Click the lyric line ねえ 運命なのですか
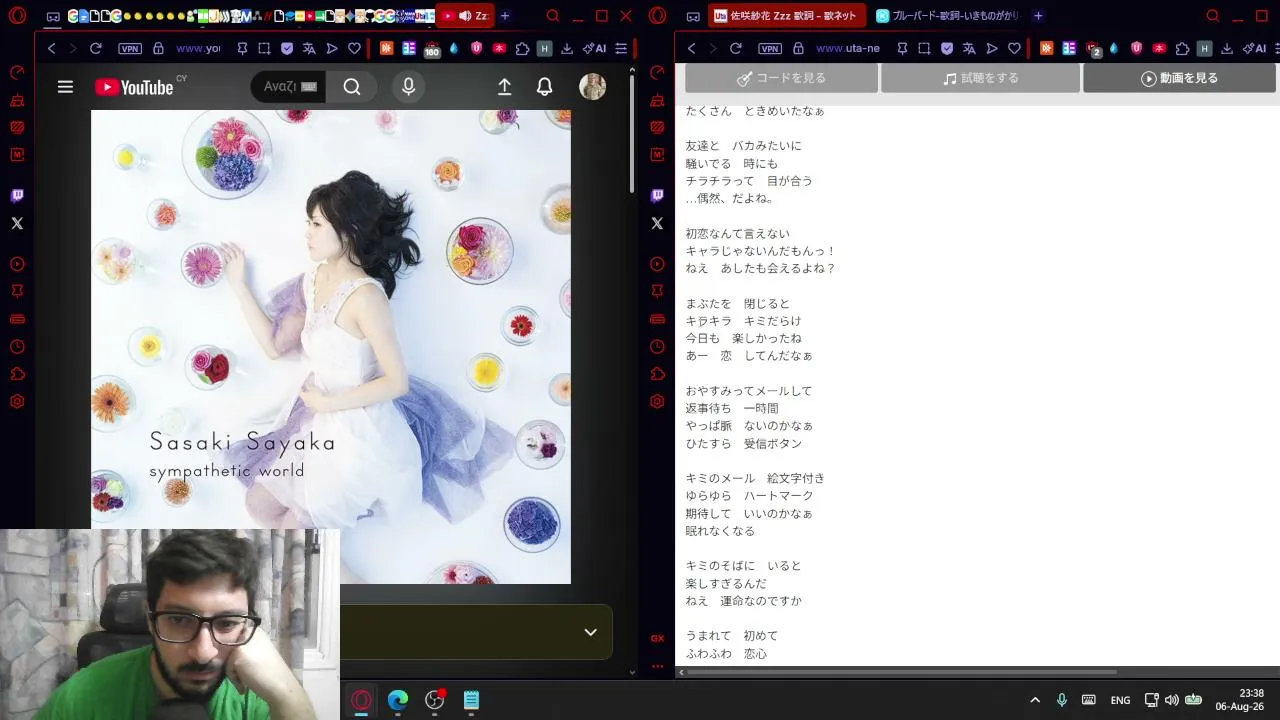The width and height of the screenshot is (1280, 720). tap(743, 601)
